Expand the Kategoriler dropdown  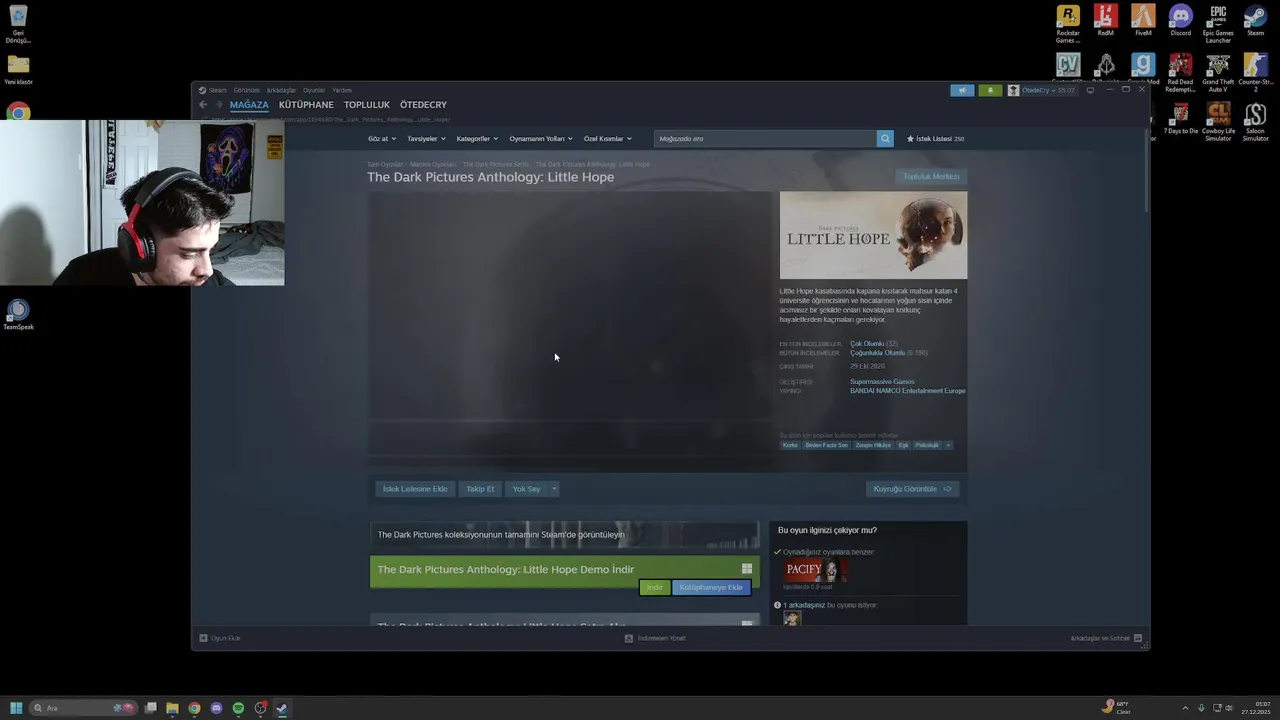pos(477,139)
